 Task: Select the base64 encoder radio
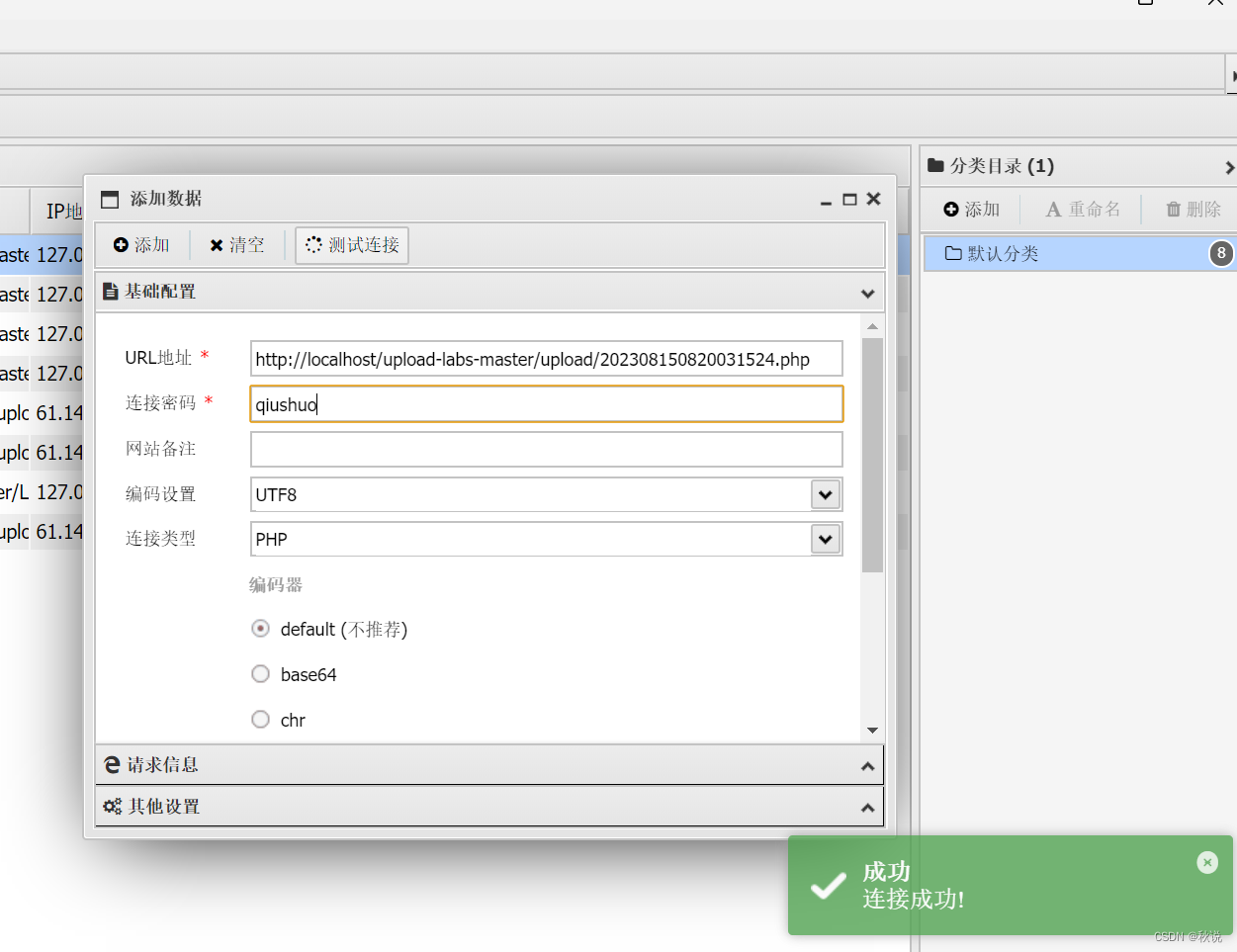(x=260, y=674)
